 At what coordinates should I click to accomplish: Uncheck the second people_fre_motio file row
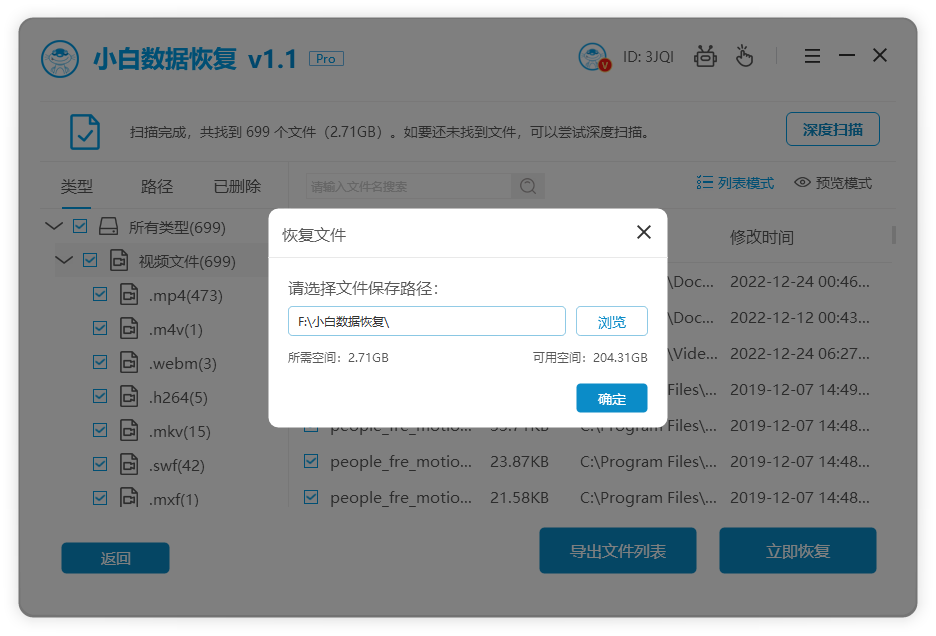311,461
